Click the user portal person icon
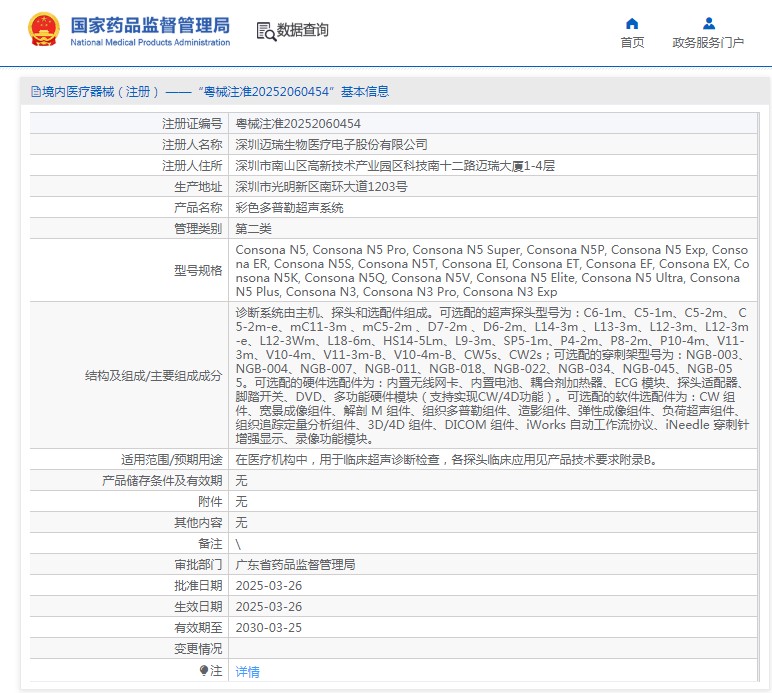The width and height of the screenshot is (772, 693). [x=708, y=23]
